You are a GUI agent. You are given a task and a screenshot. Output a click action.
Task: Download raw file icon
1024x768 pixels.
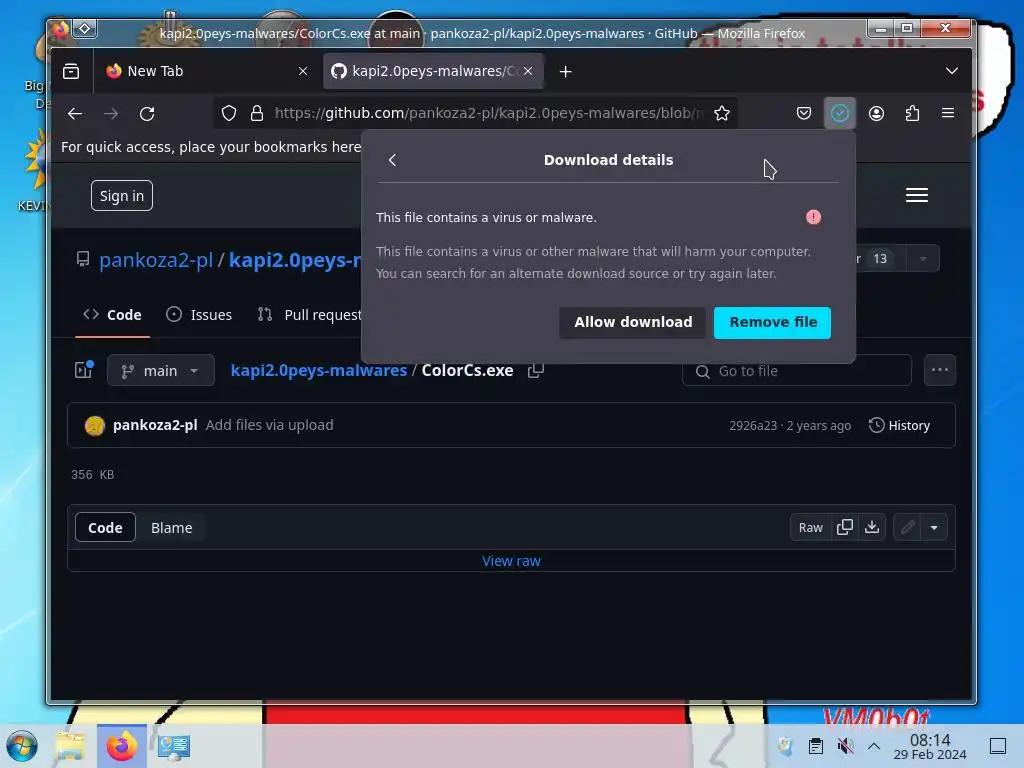click(x=872, y=528)
